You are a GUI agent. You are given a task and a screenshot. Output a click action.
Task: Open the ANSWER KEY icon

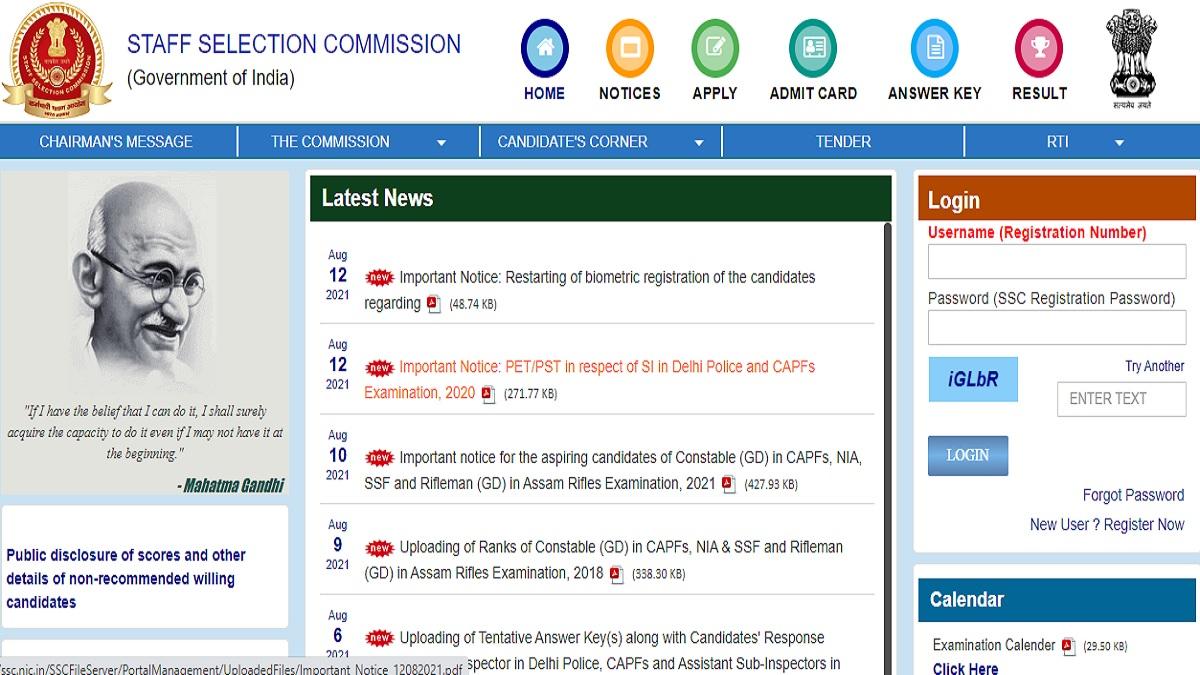(x=934, y=45)
